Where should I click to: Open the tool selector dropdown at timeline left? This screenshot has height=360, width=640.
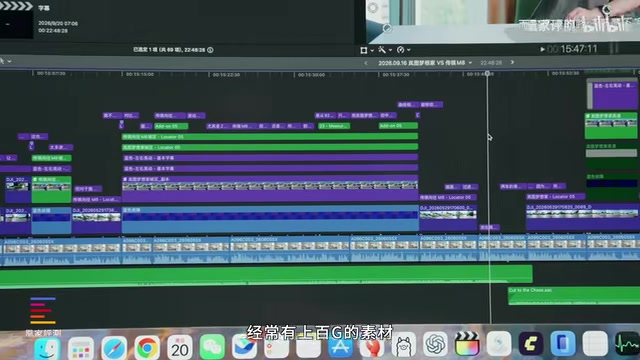click(x=5, y=61)
